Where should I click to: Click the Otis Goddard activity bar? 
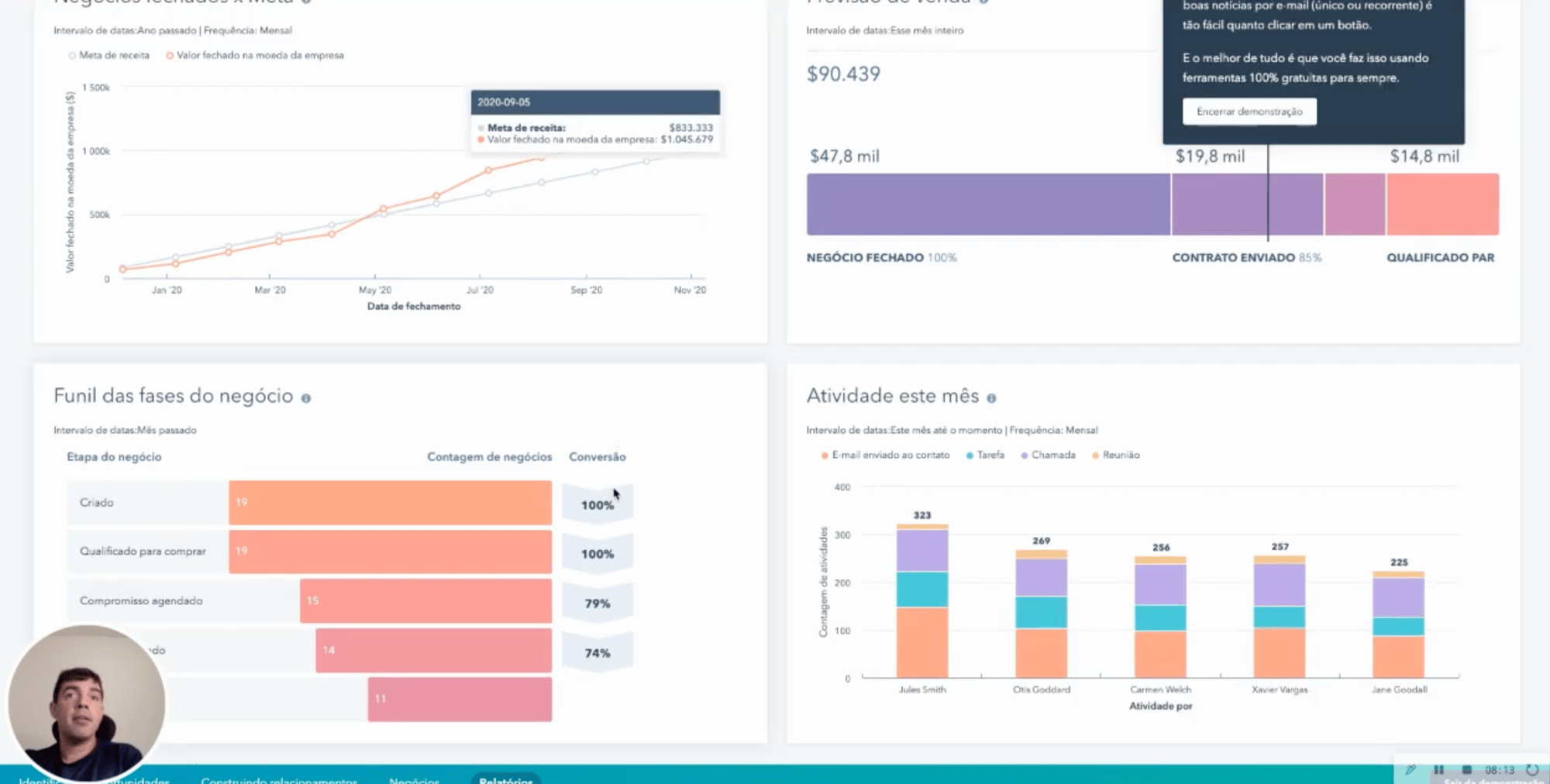1042,614
